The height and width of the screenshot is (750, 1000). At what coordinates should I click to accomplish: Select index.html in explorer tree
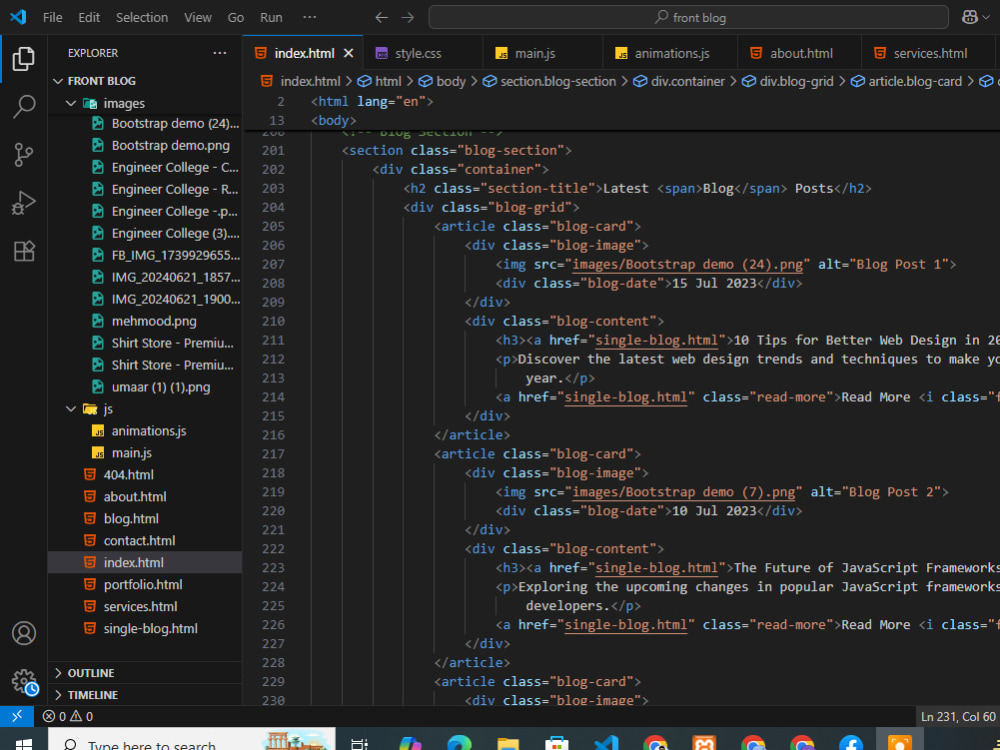coord(145,562)
